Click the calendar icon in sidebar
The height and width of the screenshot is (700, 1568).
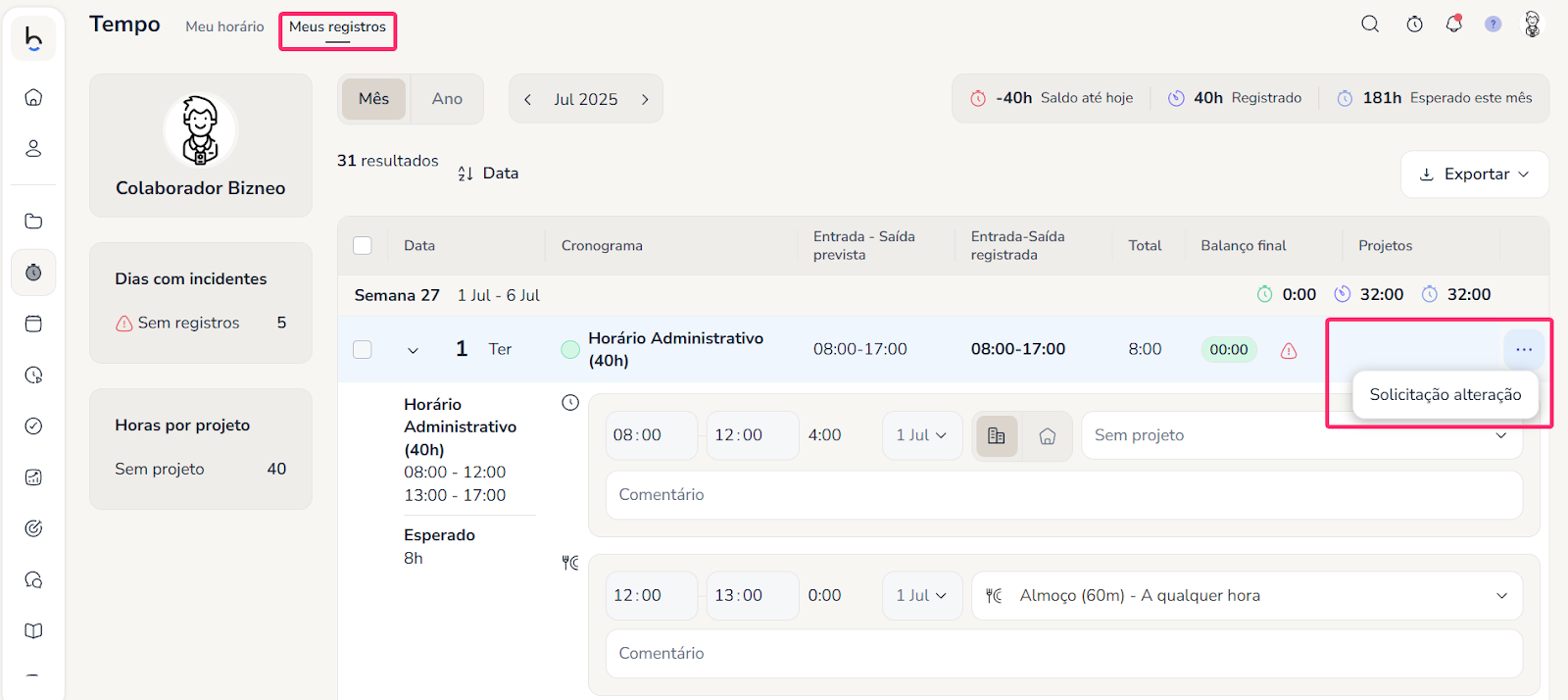click(33, 324)
